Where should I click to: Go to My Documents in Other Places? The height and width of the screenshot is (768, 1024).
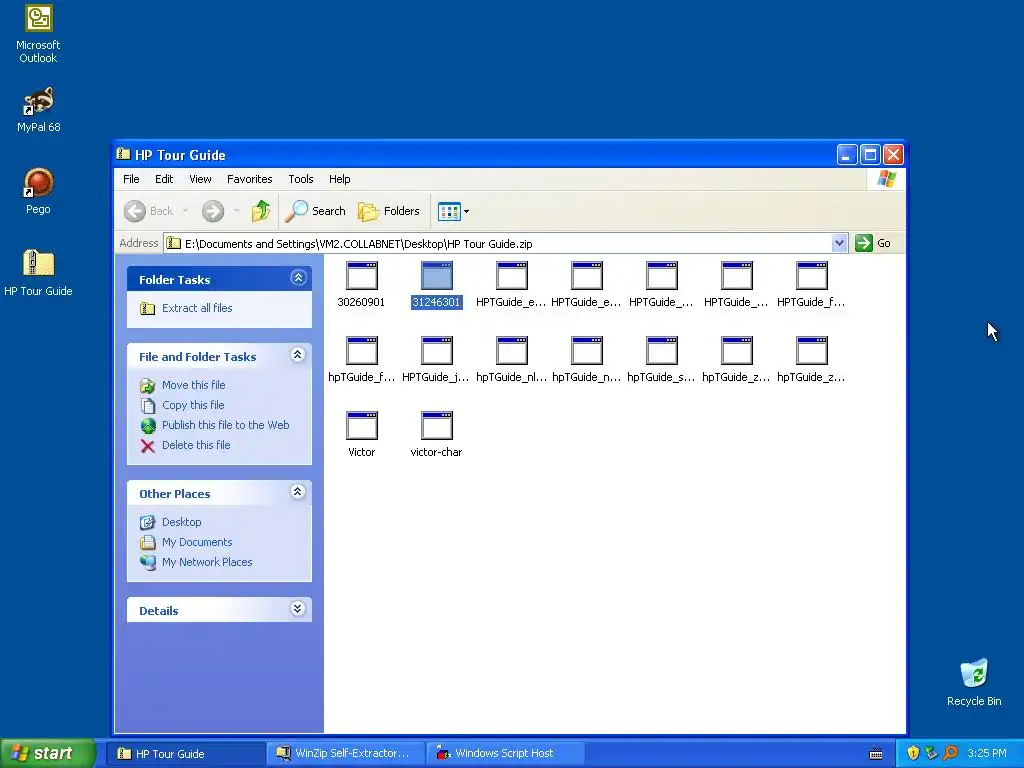pos(197,542)
